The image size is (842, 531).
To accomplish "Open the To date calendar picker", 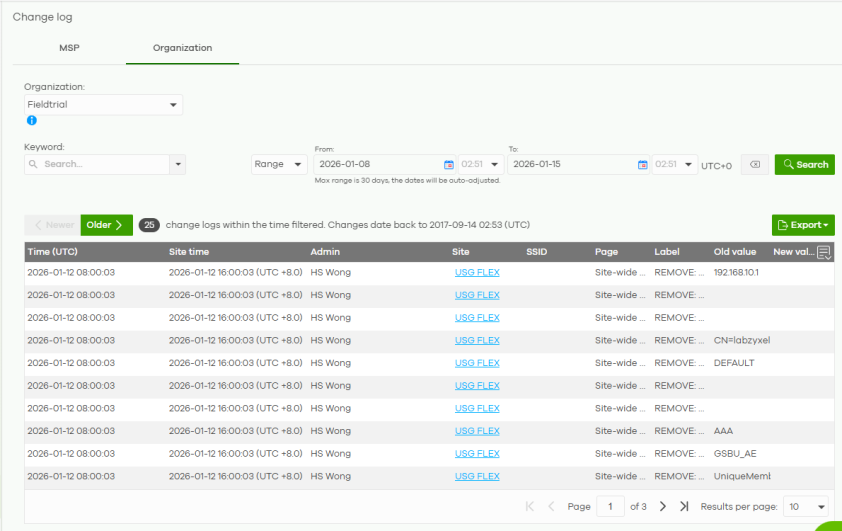I will [642, 165].
